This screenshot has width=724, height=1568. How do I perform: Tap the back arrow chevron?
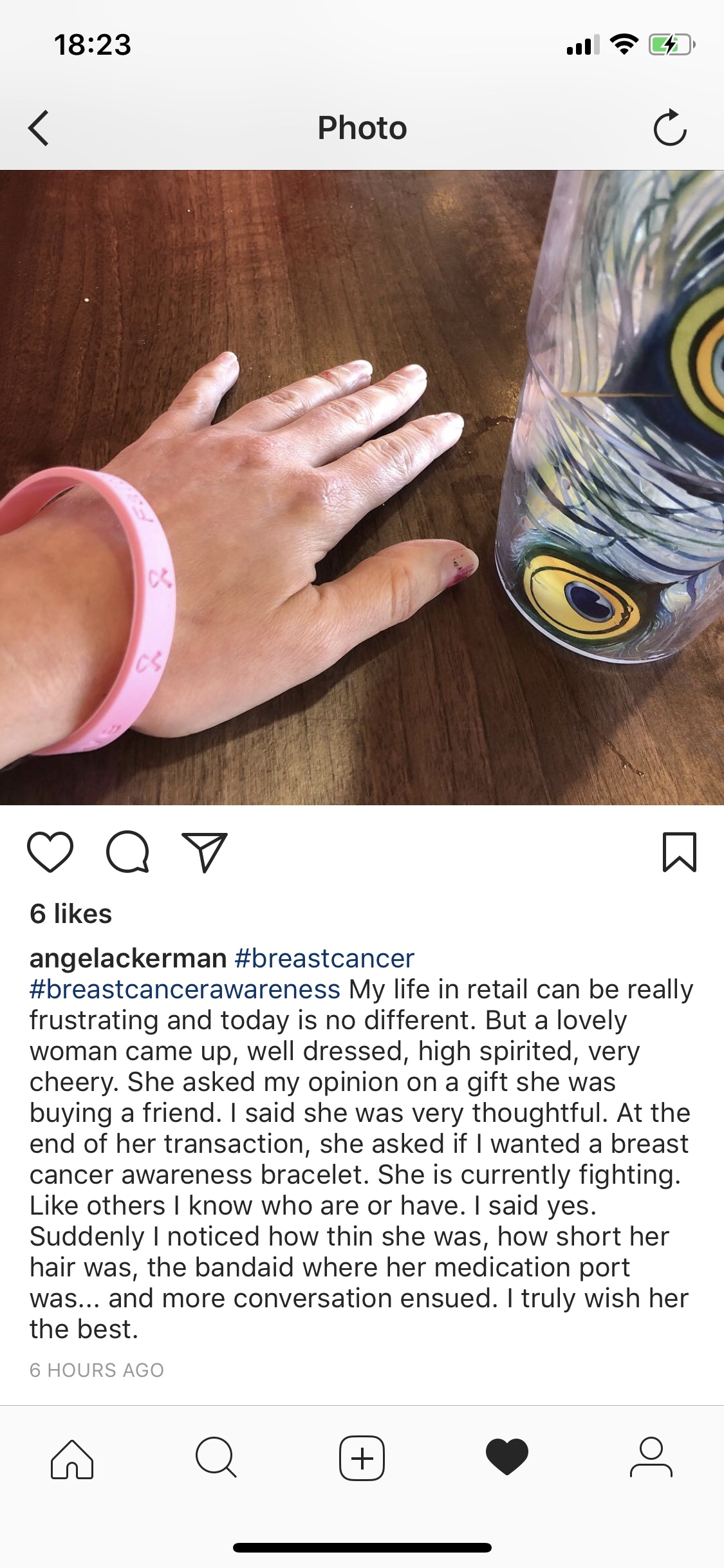pos(39,128)
